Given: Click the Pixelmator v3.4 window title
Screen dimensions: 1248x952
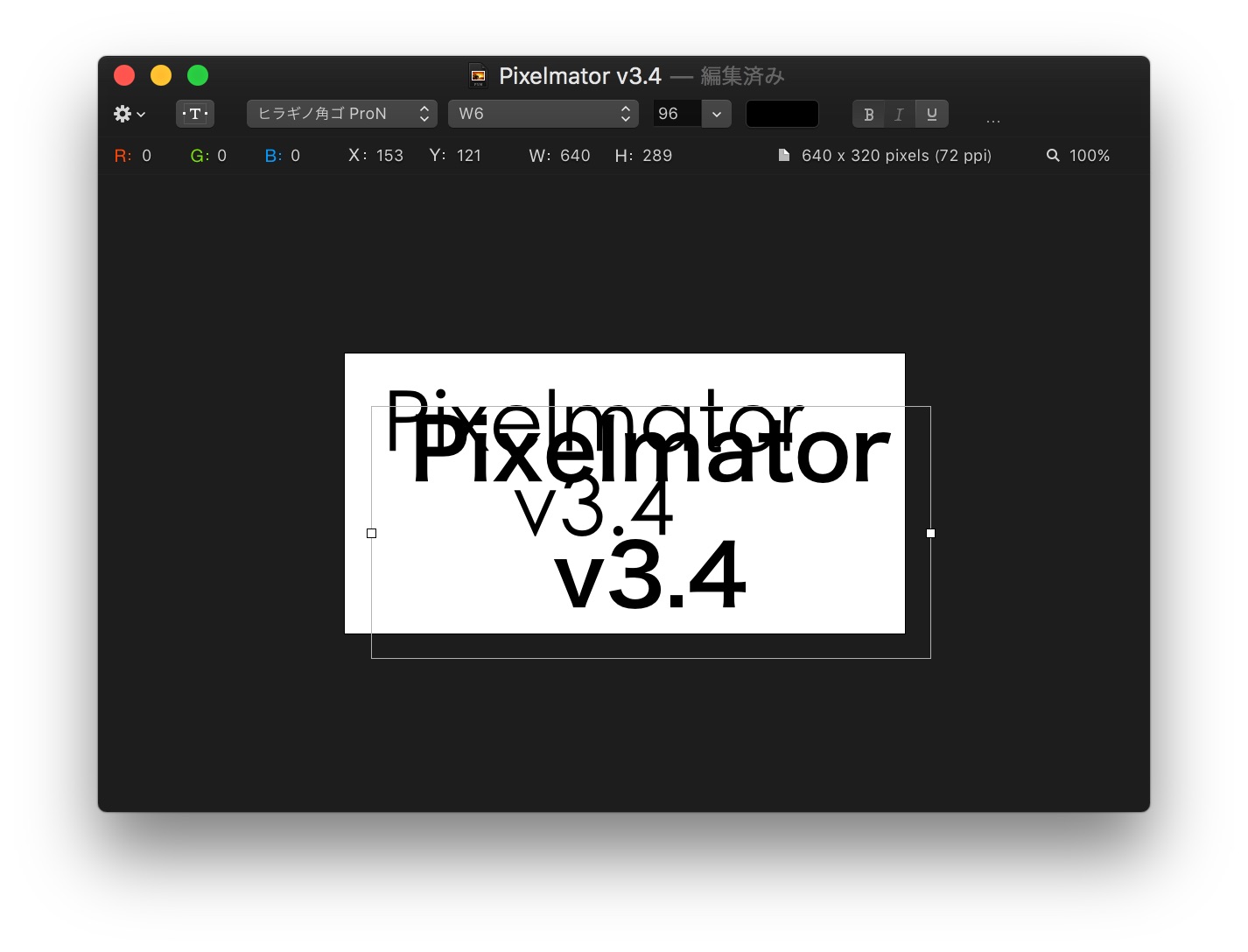Looking at the screenshot, I should pyautogui.click(x=580, y=76).
